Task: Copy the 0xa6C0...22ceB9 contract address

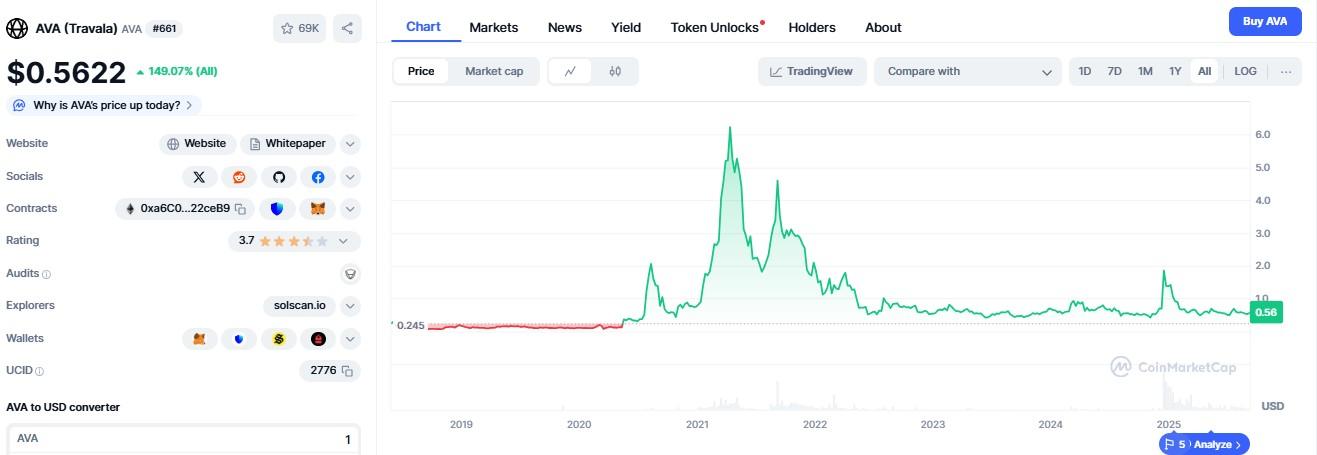Action: point(240,209)
